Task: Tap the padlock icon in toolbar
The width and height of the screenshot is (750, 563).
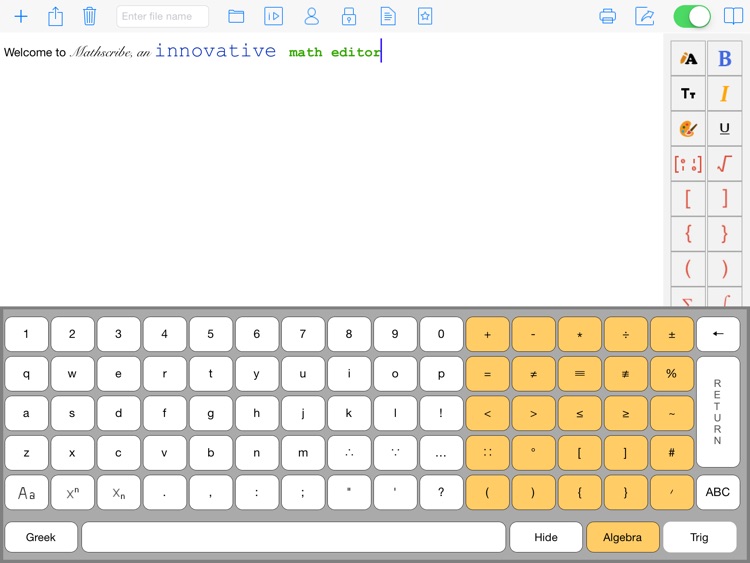Action: tap(349, 16)
